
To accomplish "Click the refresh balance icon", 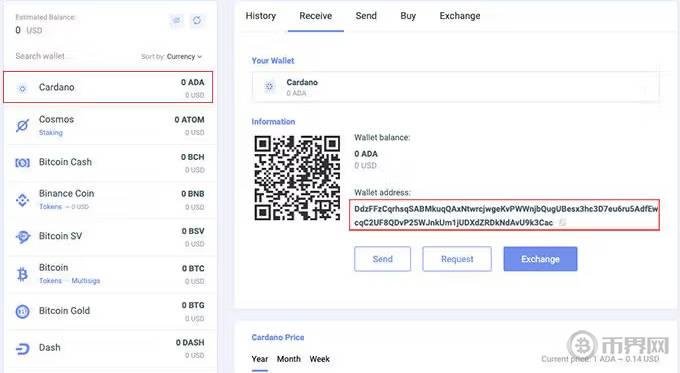I will [197, 20].
